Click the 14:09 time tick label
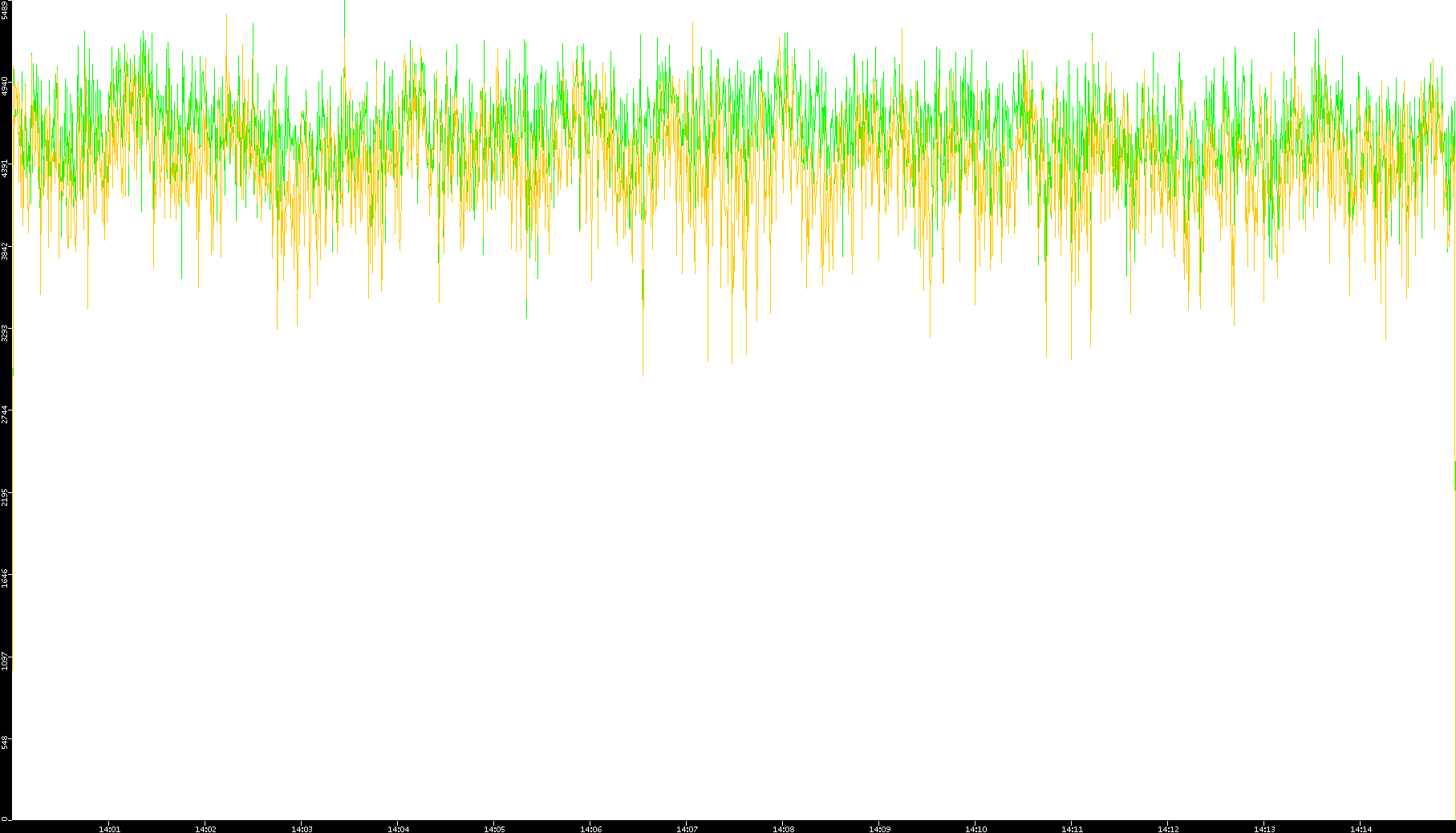This screenshot has height=833, width=1456. (x=879, y=829)
